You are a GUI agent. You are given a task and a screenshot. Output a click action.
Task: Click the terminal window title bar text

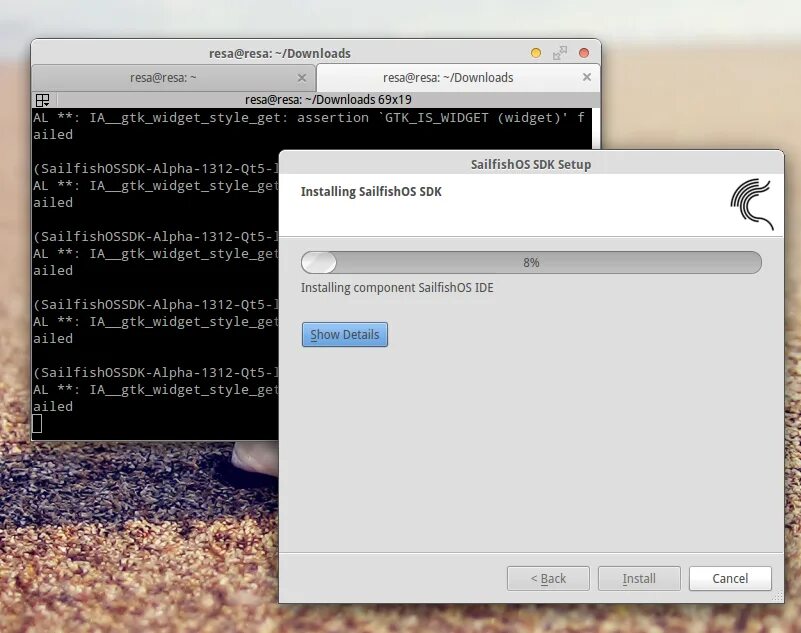280,53
